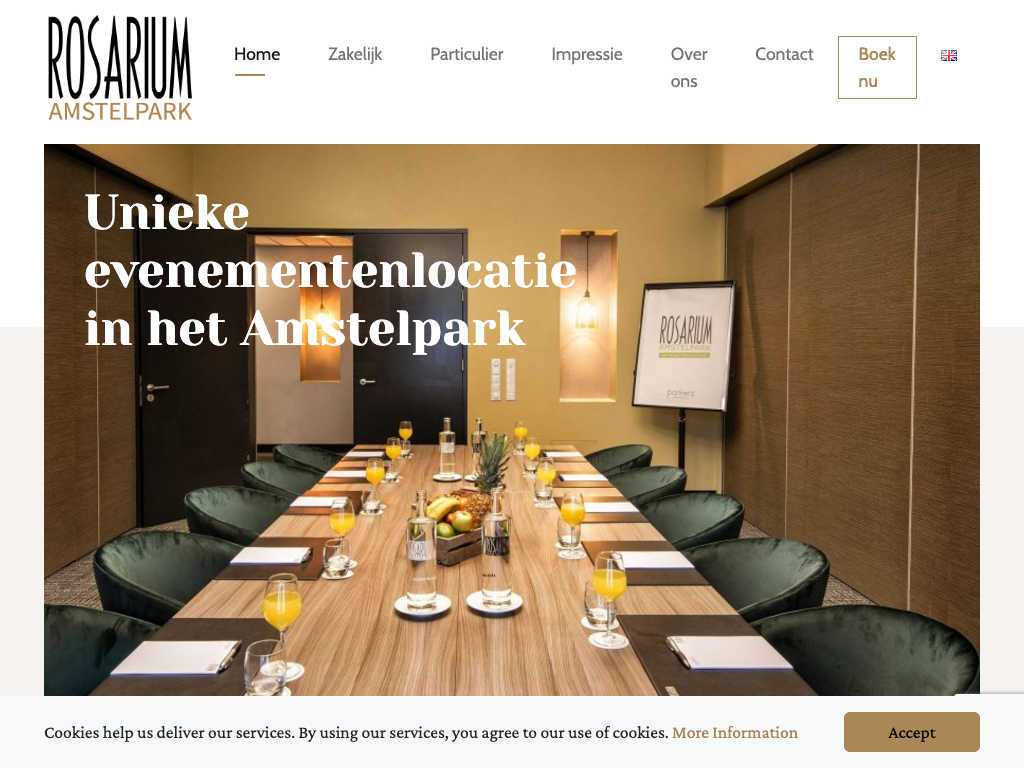Accept the cookie notice

[912, 732]
